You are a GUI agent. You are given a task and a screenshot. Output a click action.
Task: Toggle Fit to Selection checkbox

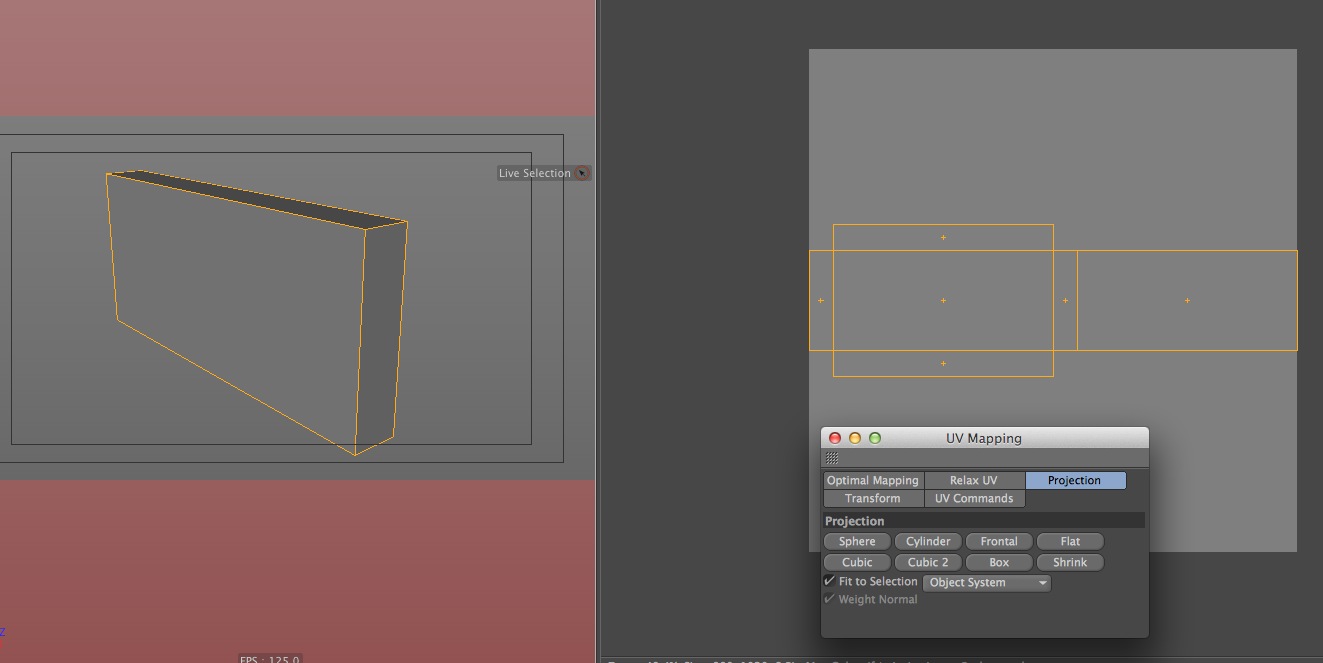point(830,582)
